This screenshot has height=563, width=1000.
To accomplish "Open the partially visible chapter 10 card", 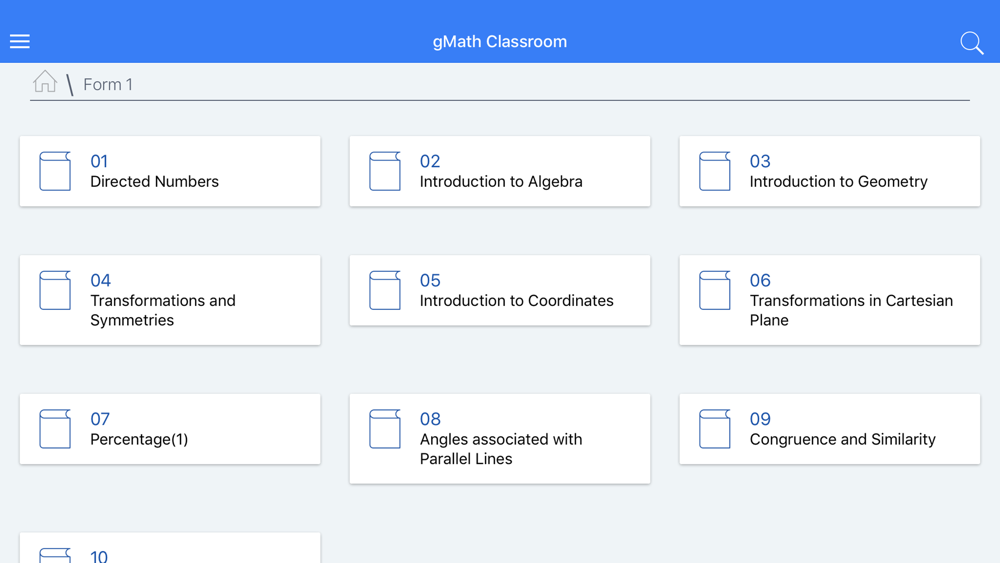I will [170, 550].
